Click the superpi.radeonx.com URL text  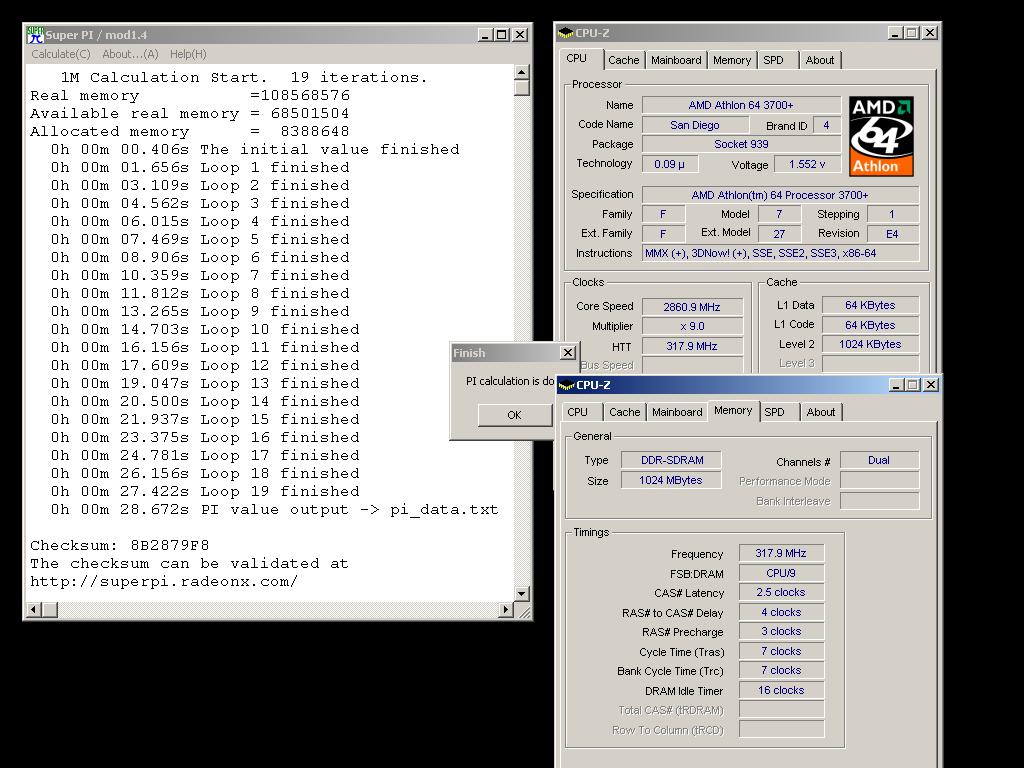(x=164, y=581)
